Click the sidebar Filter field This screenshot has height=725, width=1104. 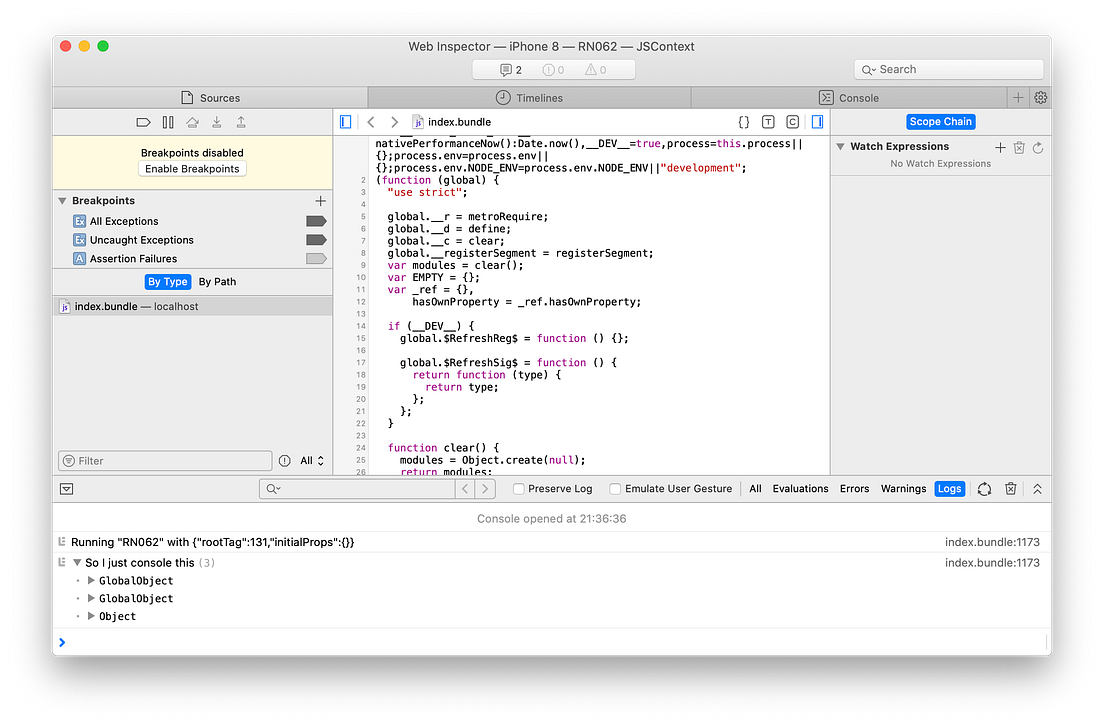tap(165, 460)
